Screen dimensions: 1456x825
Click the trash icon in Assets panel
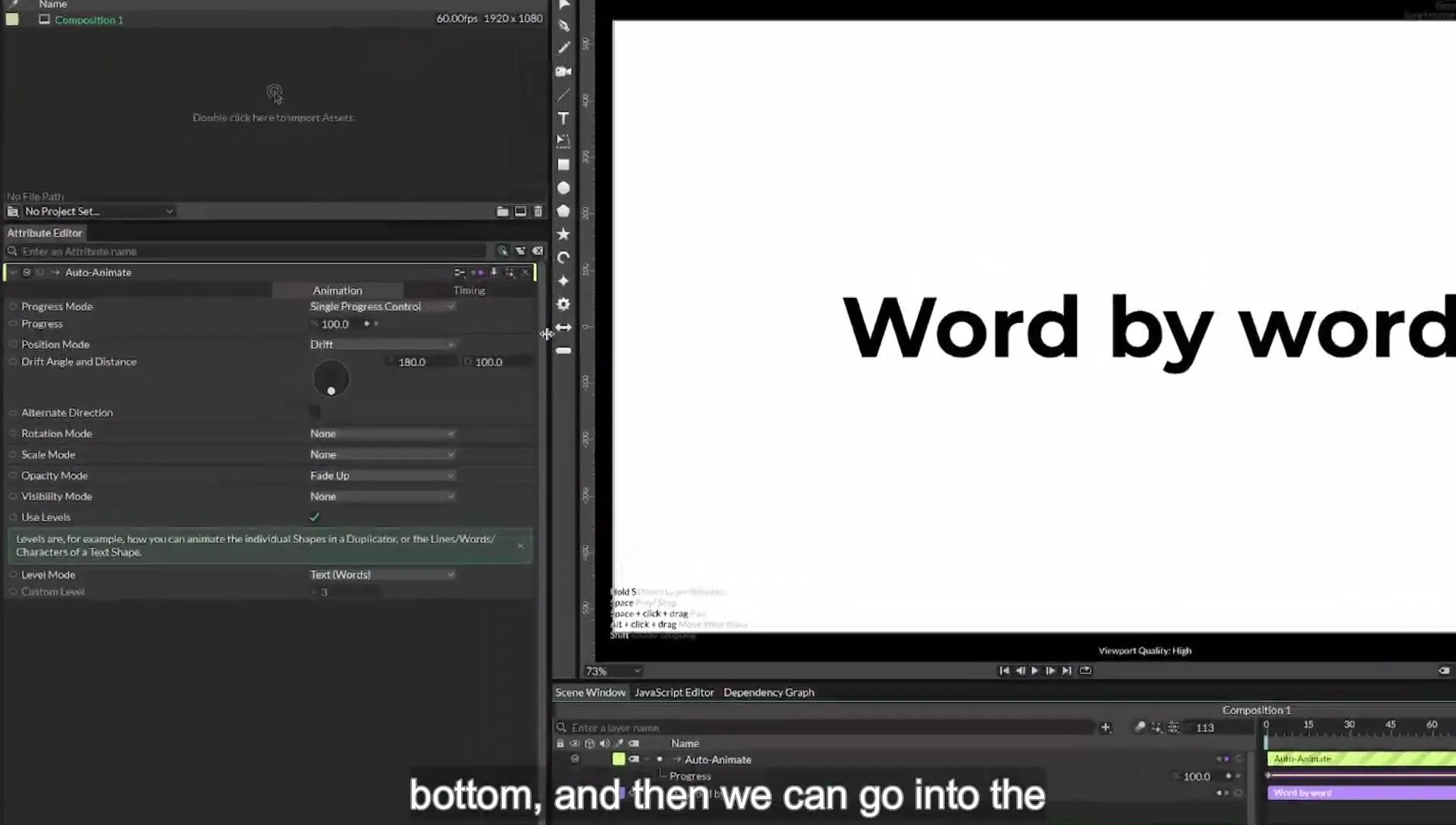pos(538,212)
